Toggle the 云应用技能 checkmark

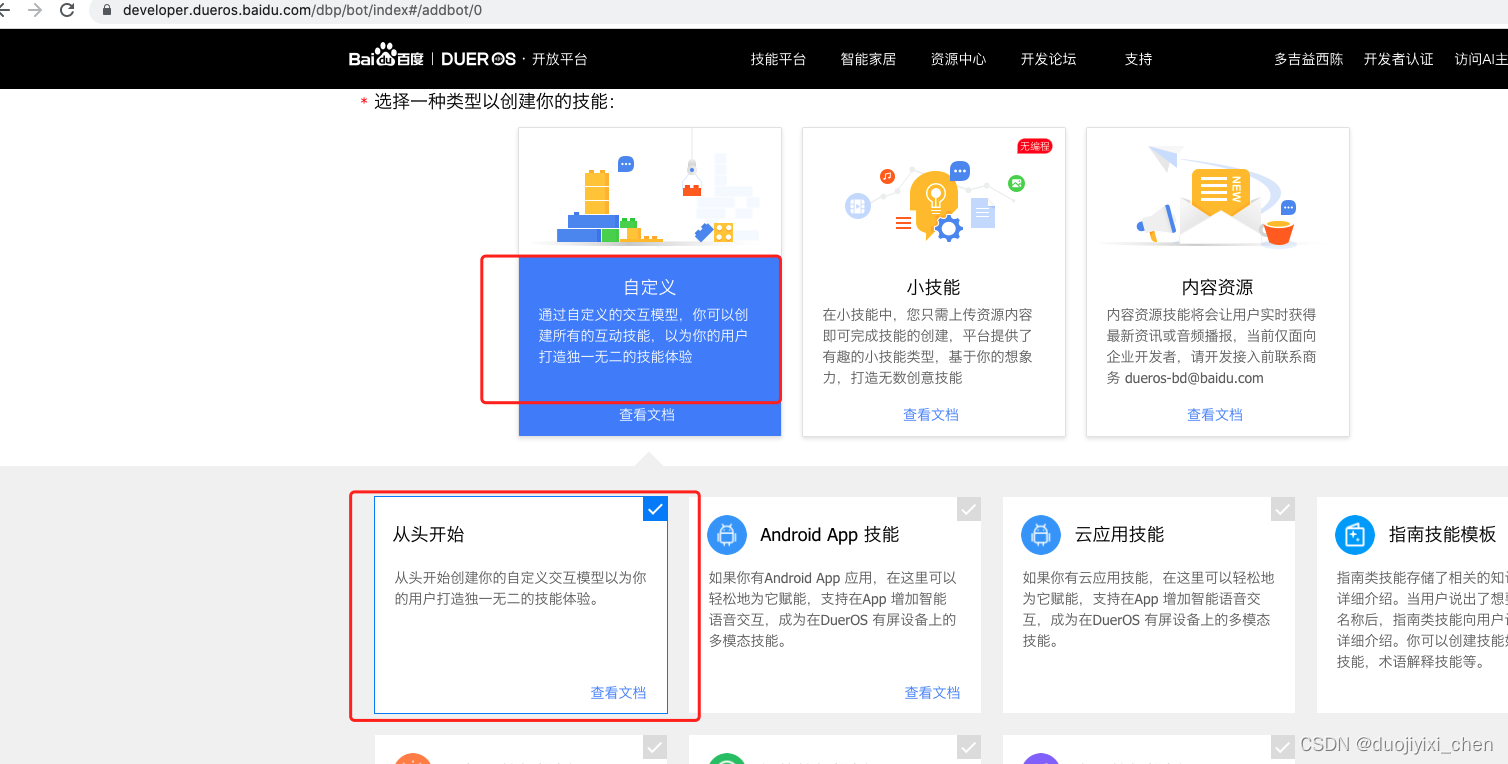pyautogui.click(x=1283, y=509)
